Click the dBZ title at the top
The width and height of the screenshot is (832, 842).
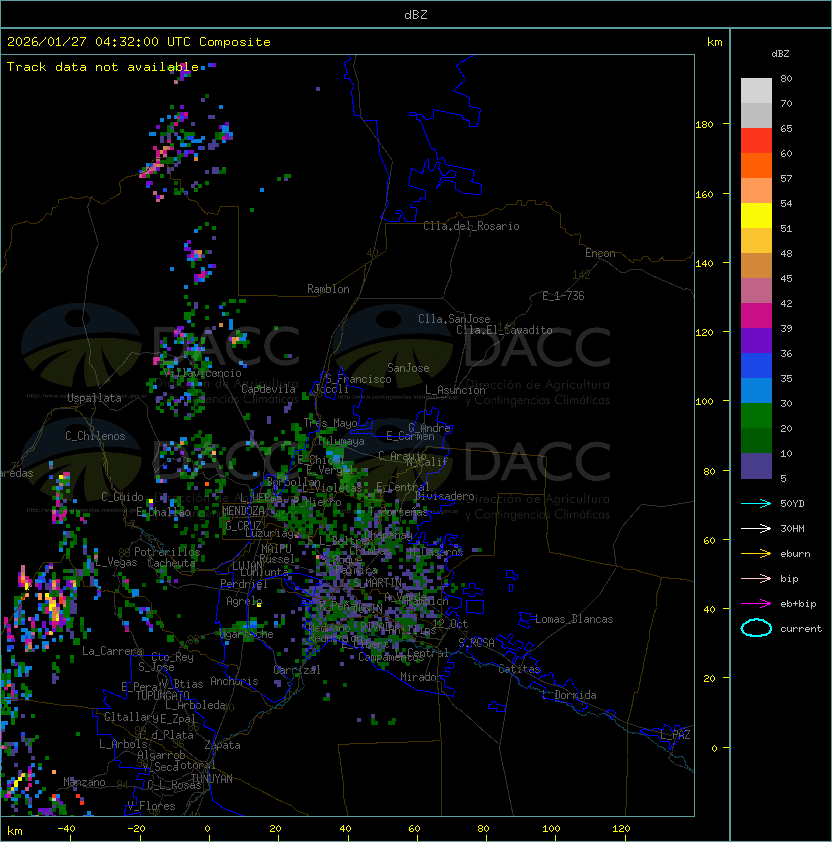[416, 14]
